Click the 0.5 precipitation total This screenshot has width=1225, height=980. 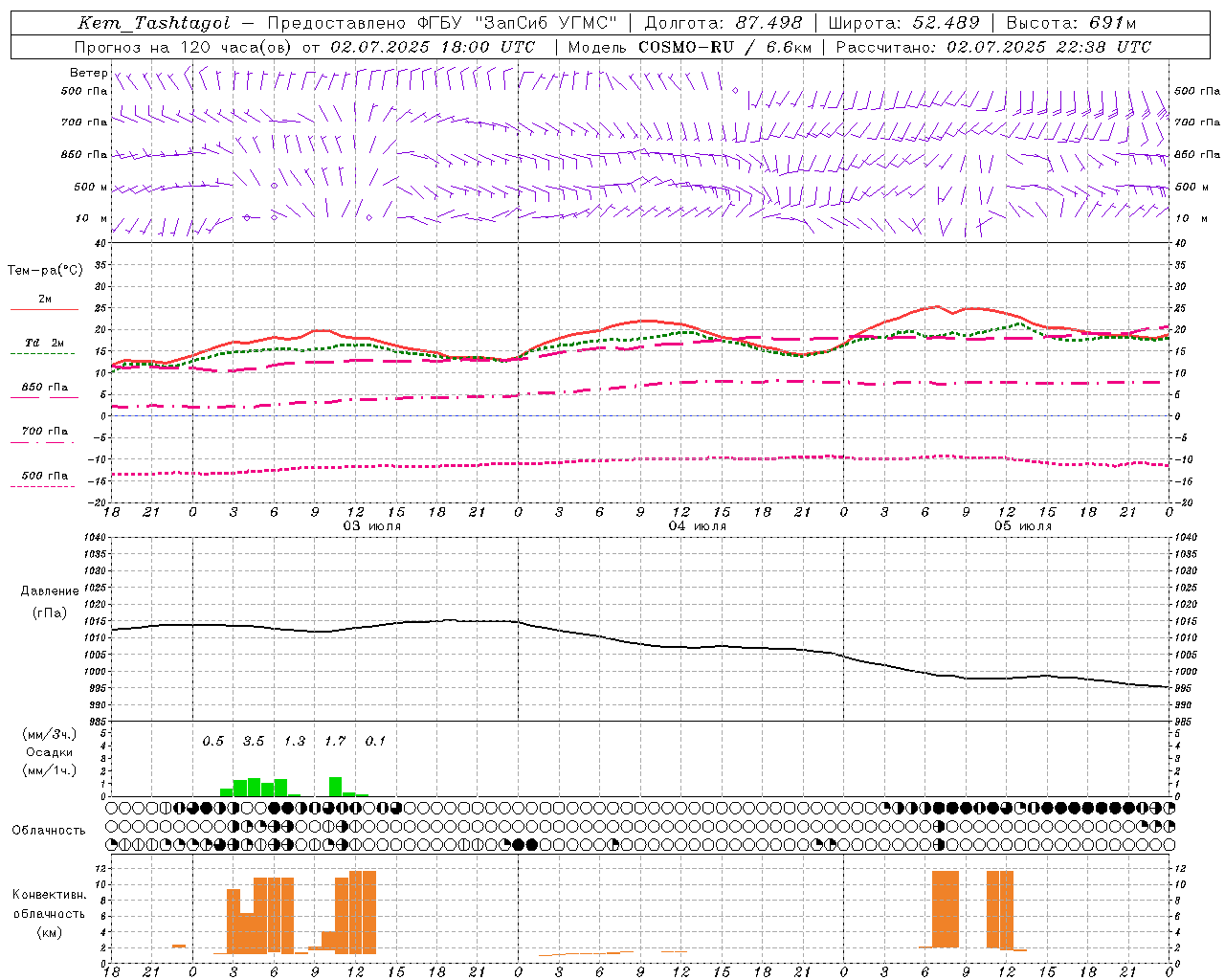point(212,741)
